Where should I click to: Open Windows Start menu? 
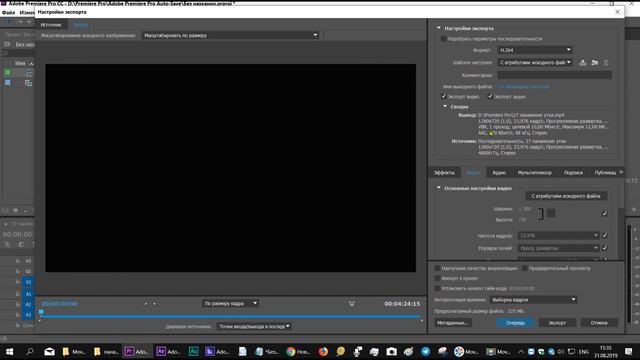click(x=9, y=351)
